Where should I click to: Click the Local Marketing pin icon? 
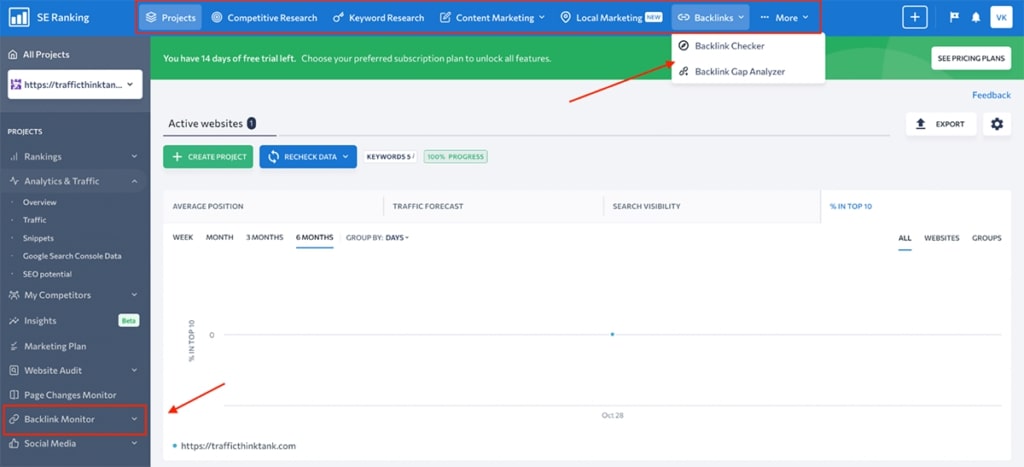tap(566, 18)
